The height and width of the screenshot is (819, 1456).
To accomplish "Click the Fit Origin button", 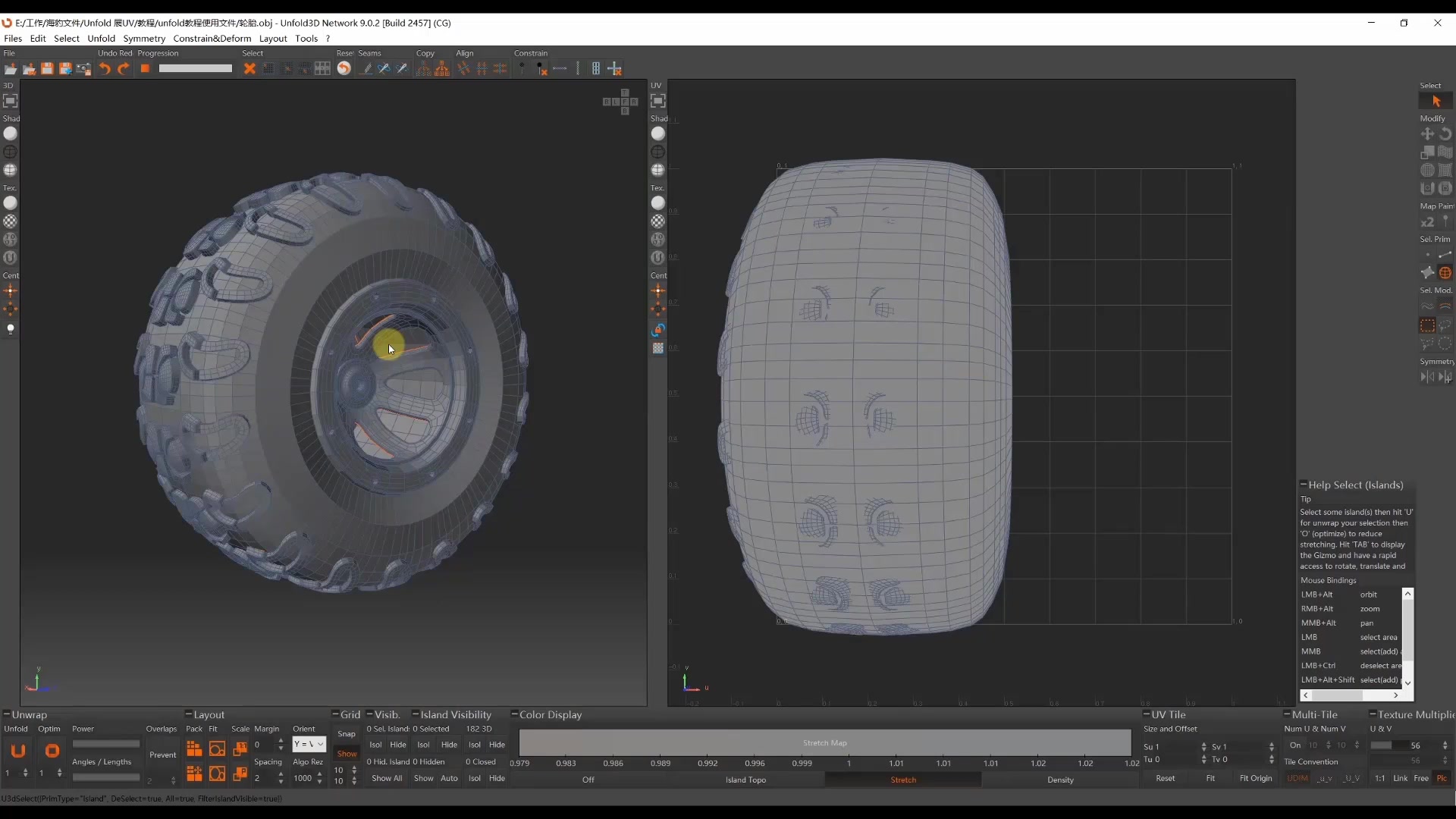I will click(1255, 779).
